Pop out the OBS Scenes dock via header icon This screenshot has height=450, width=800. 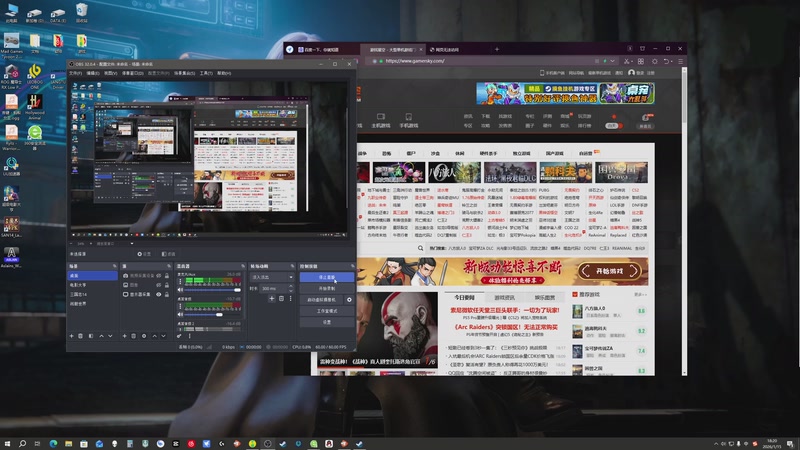(114, 266)
